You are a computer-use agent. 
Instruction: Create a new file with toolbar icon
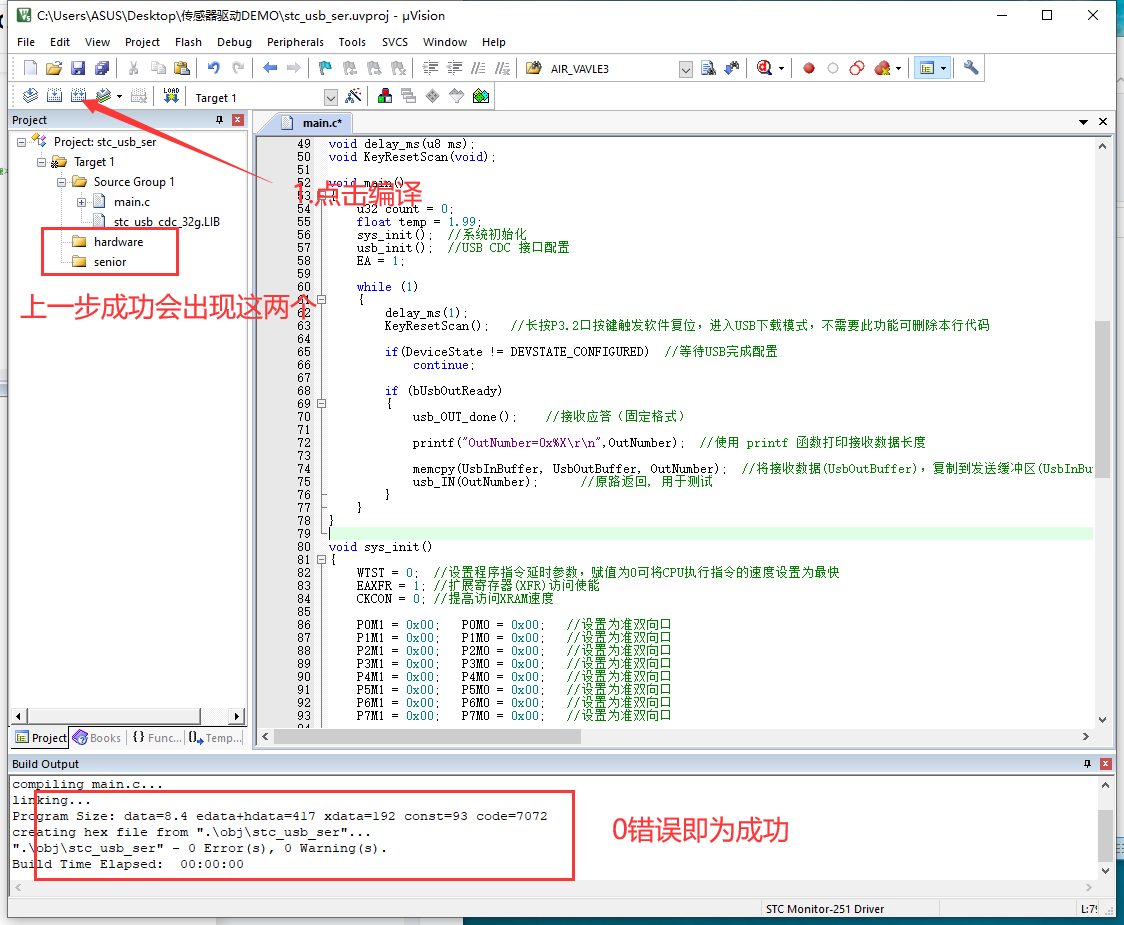point(30,68)
